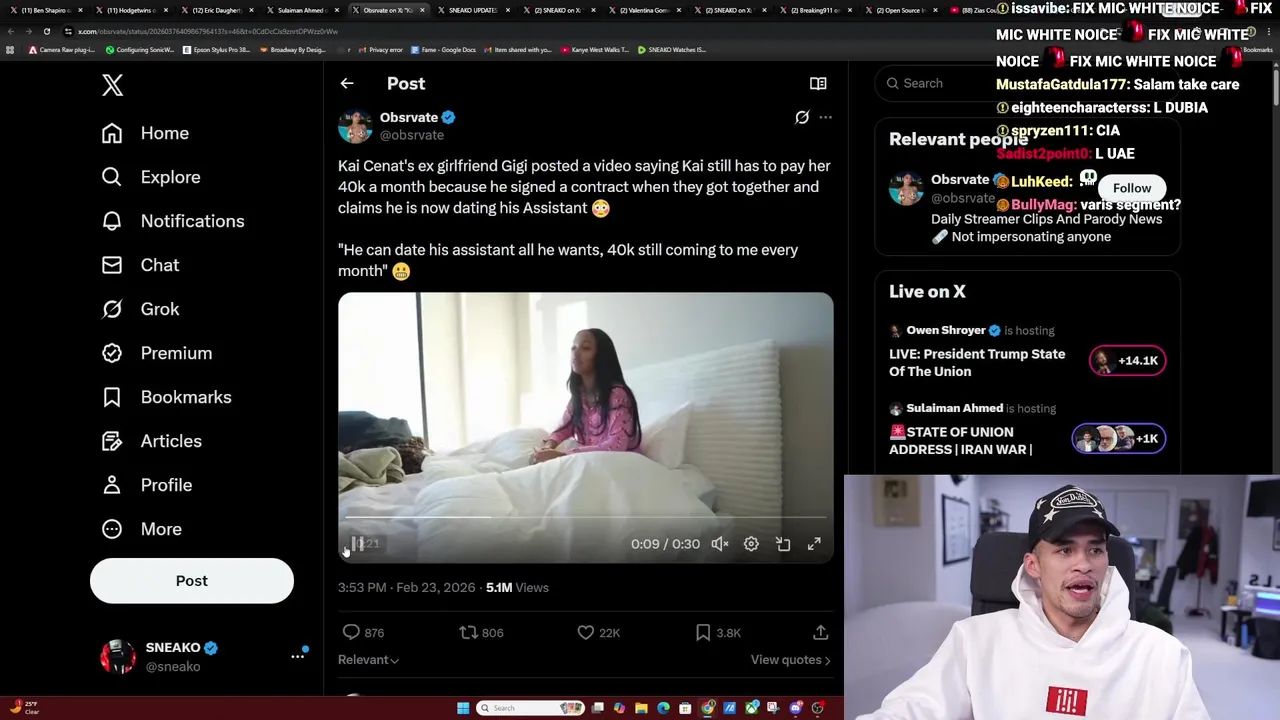Screen dimensions: 1280x720
Task: Click the +14.1K listeners badge
Action: 1127,361
